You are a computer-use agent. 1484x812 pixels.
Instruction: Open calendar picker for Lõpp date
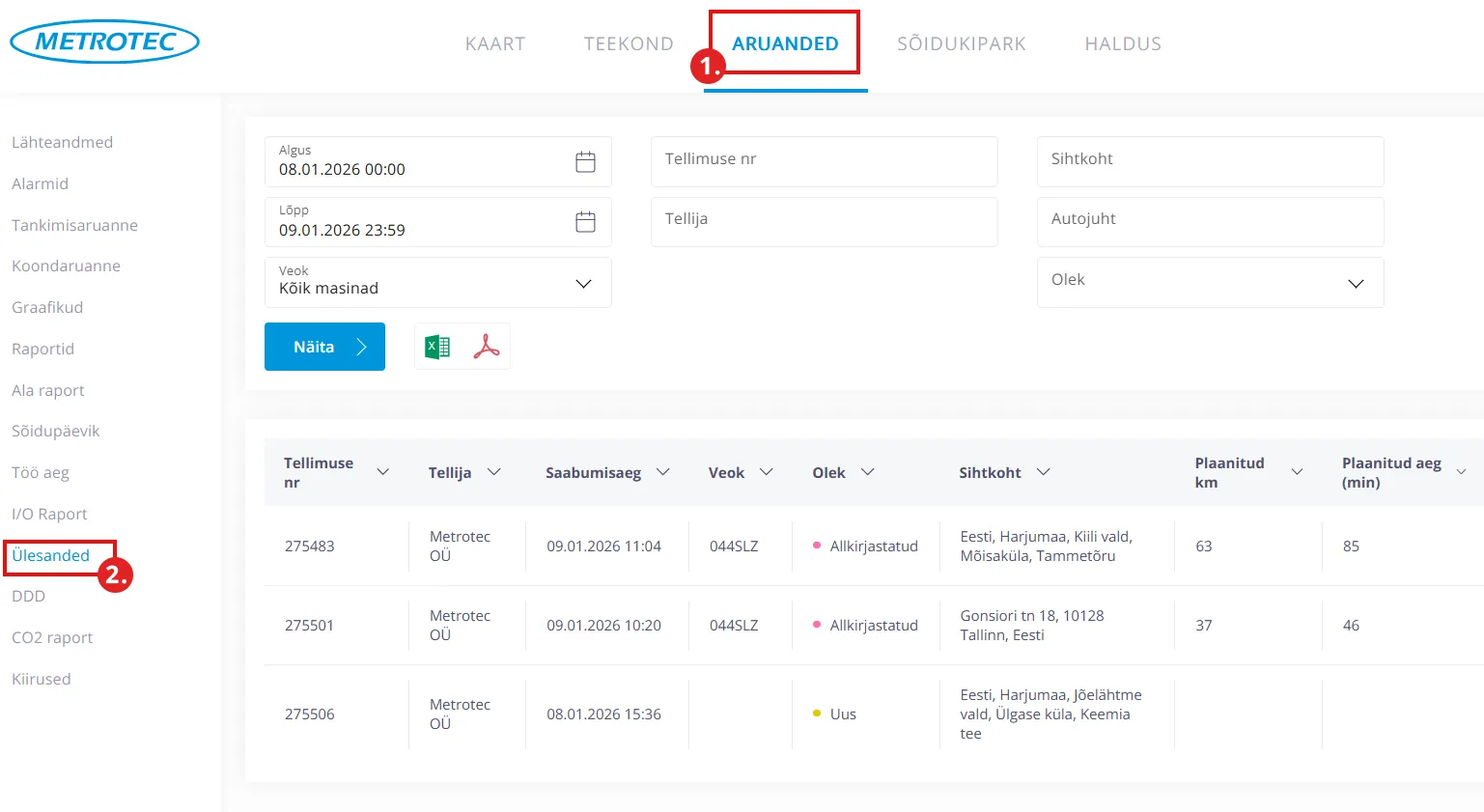[585, 222]
